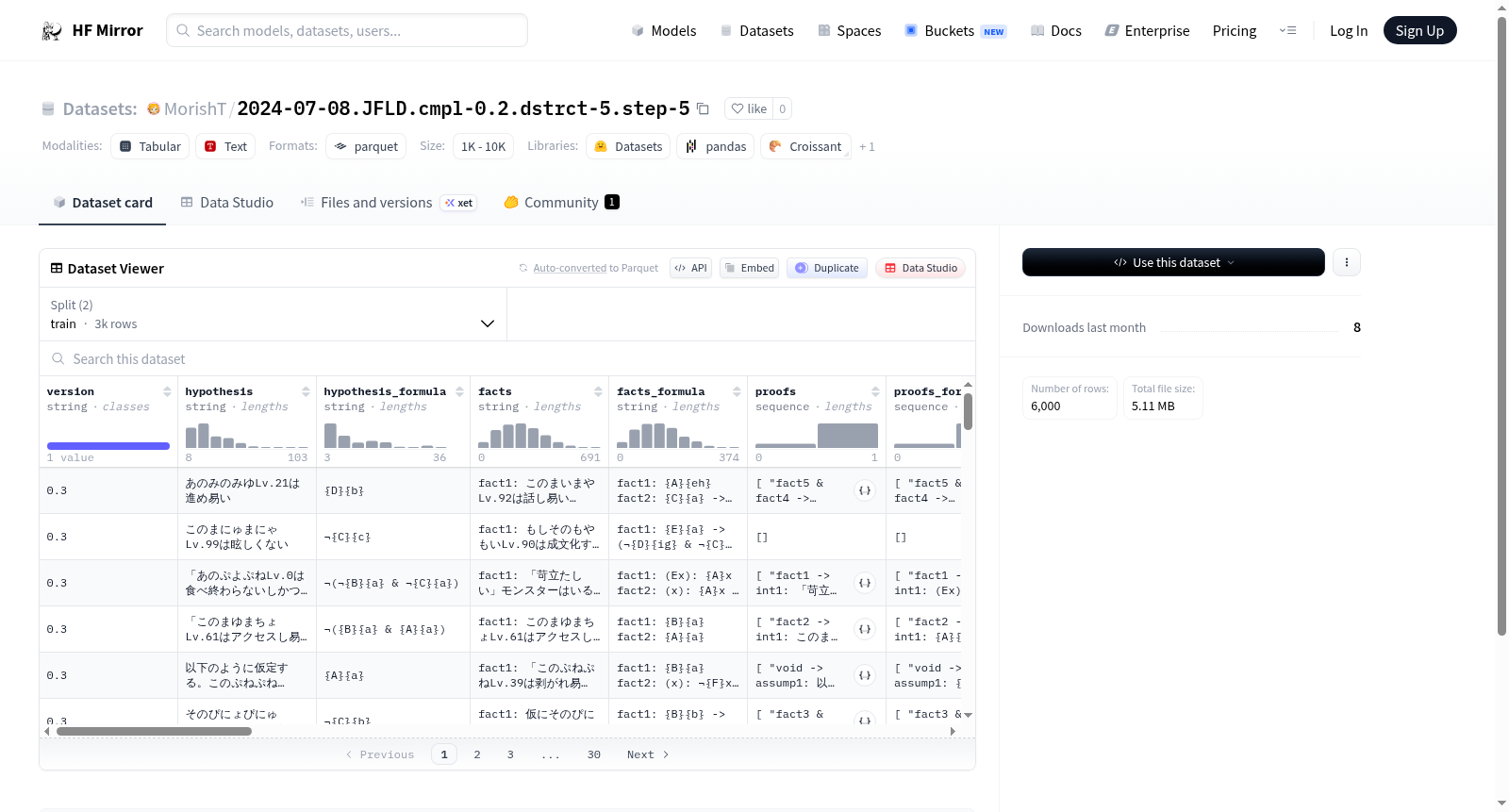Open Buckets in top navigation
Screen dimensions: 1509x812
coord(955,30)
